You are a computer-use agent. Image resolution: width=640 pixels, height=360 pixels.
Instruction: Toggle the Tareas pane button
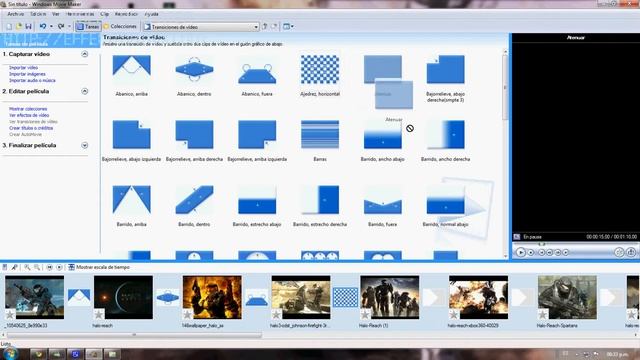(x=88, y=27)
